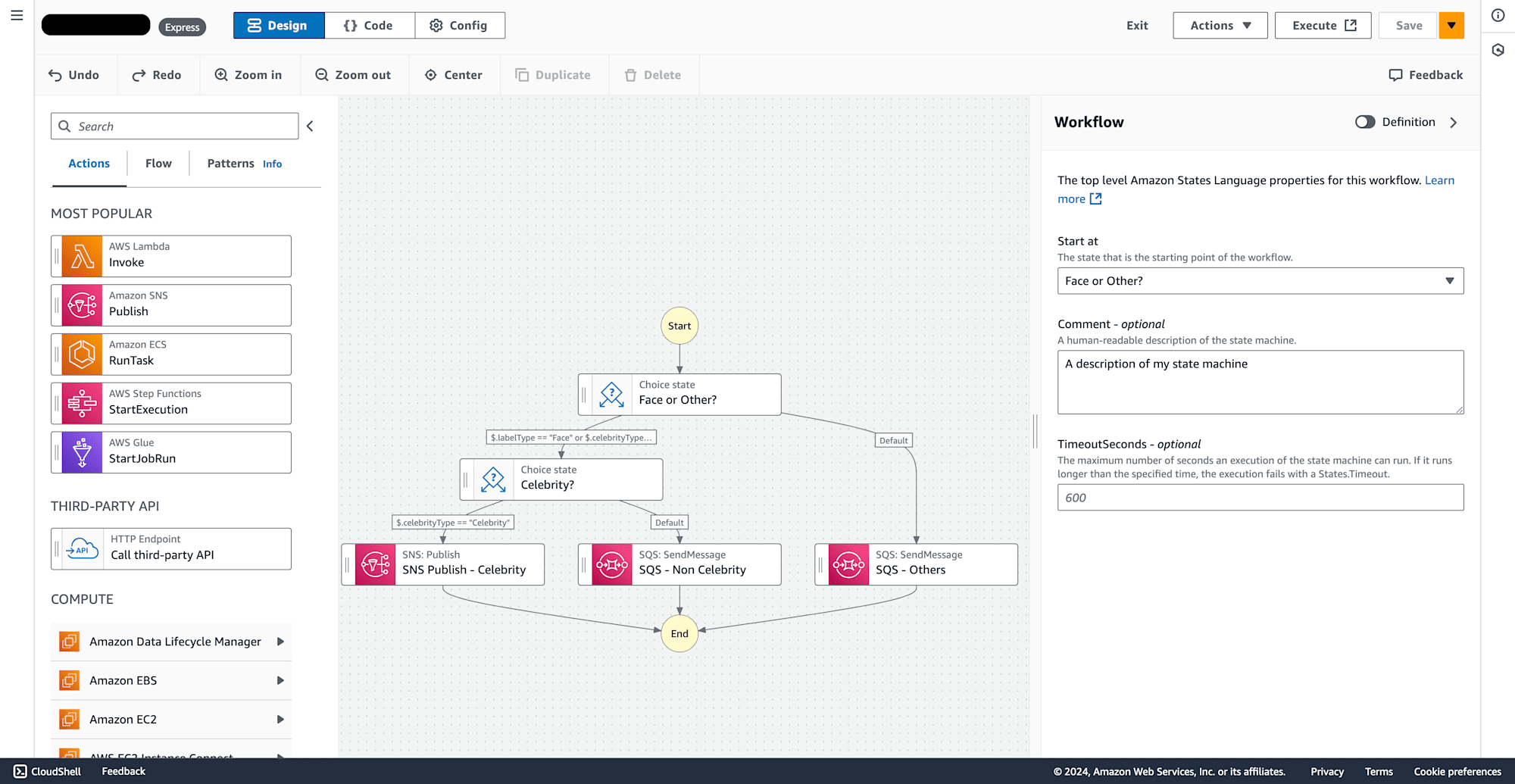Collapse the Workflow inspector panel chevron
This screenshot has height=784, width=1515.
(1453, 122)
